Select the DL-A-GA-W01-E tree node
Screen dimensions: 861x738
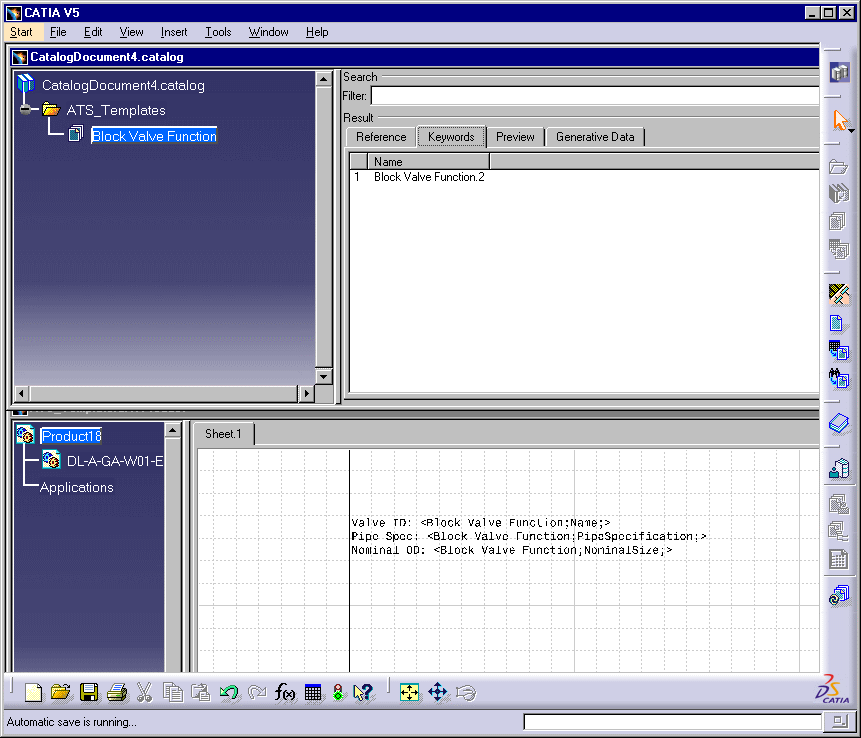[x=114, y=461]
